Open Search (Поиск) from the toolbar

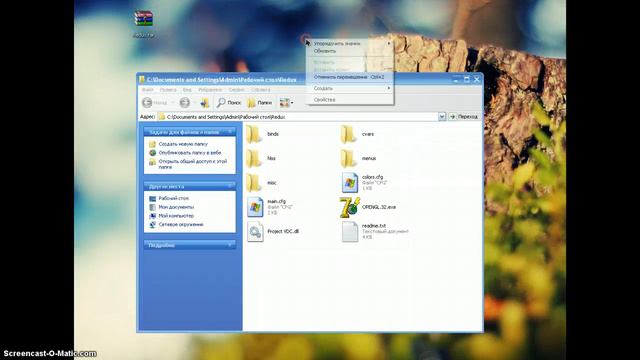(229, 103)
